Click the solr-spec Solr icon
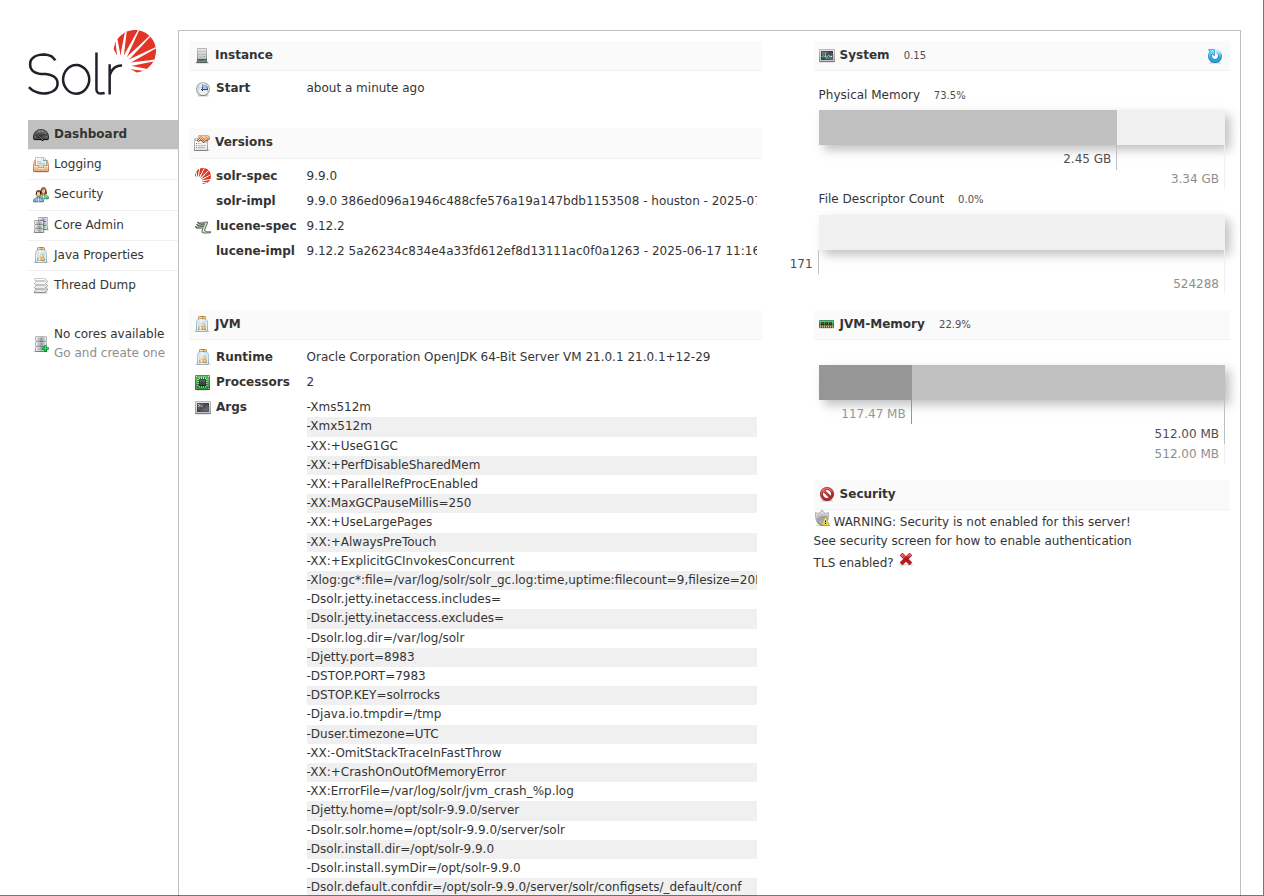The image size is (1264, 896). pos(203,176)
